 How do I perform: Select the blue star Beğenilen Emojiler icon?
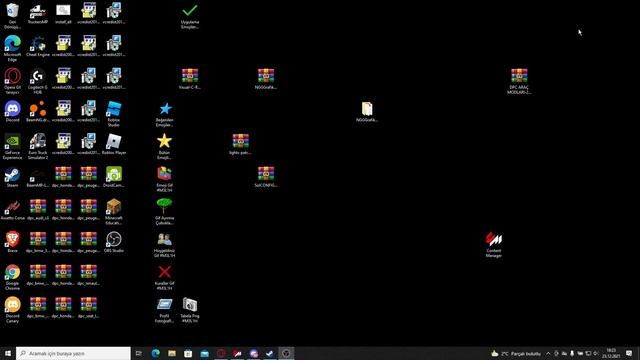164,113
